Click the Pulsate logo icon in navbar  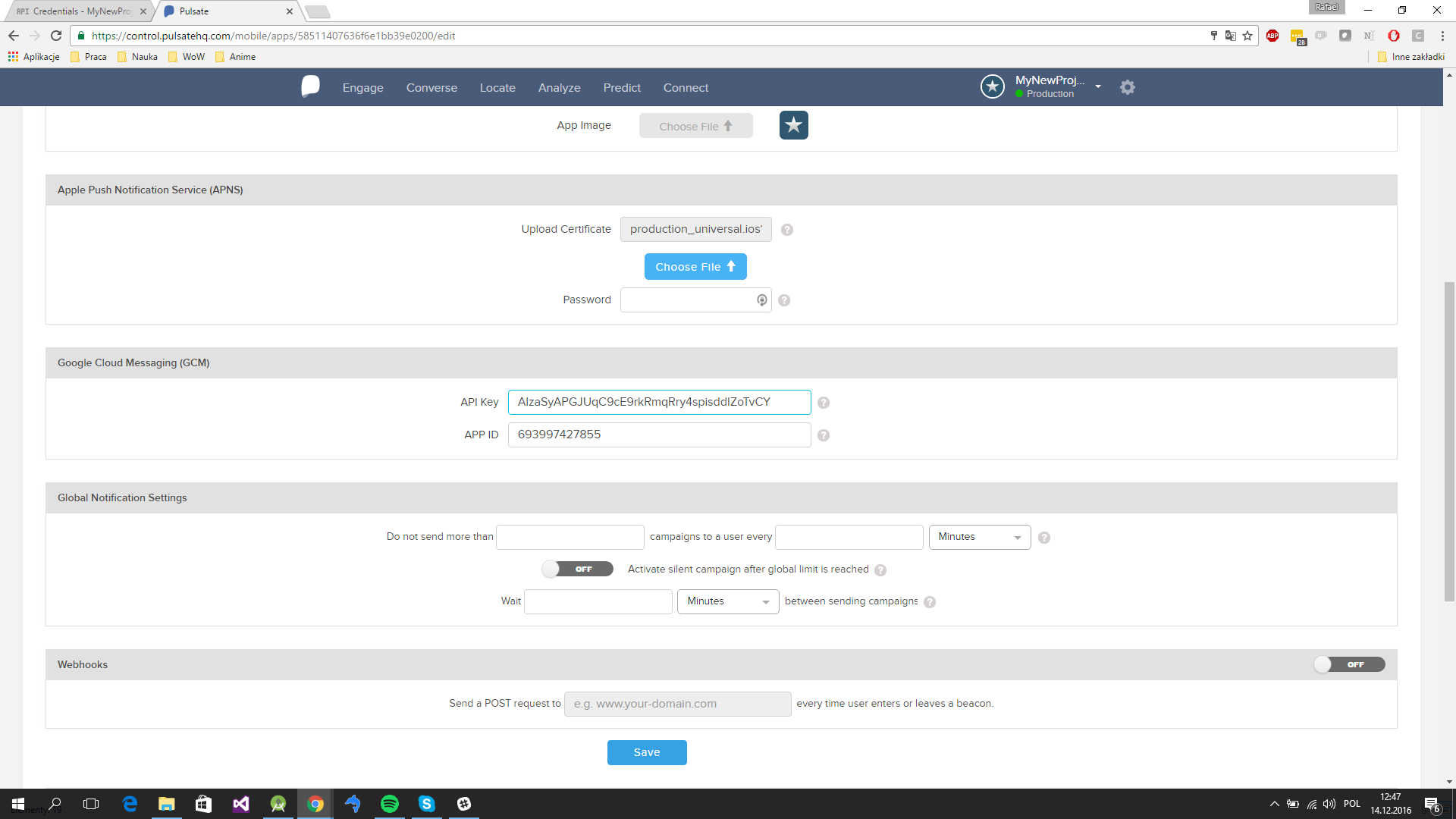pos(310,86)
